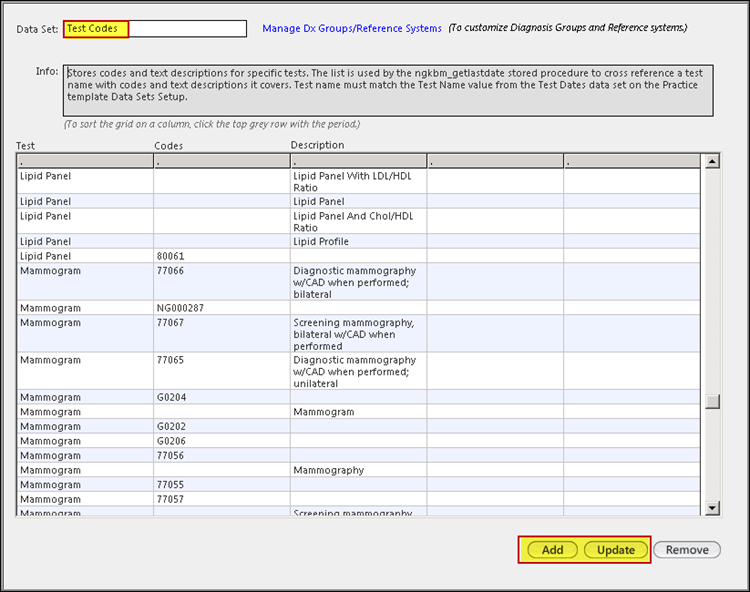Click grid scrollbar down arrow
This screenshot has width=750, height=592.
(712, 508)
